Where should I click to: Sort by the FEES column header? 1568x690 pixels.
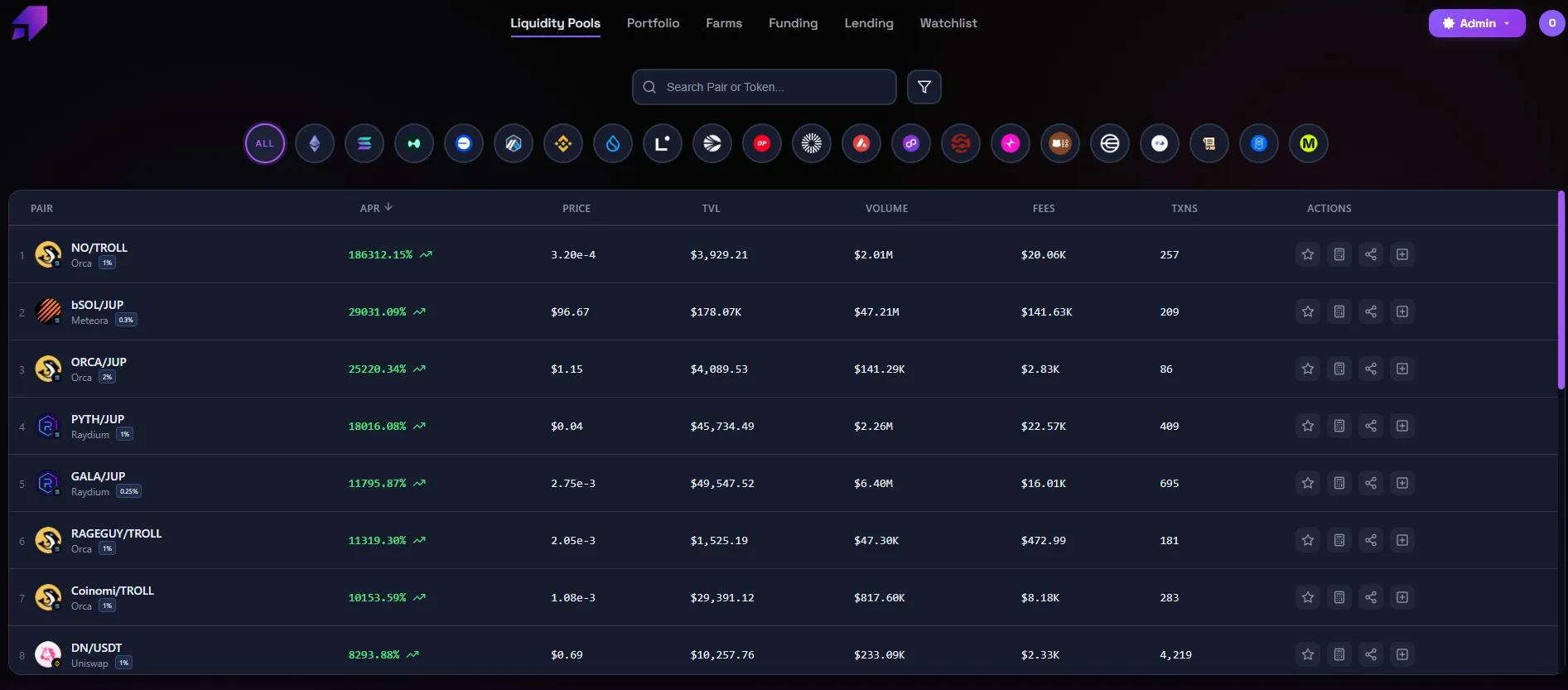pyautogui.click(x=1044, y=209)
